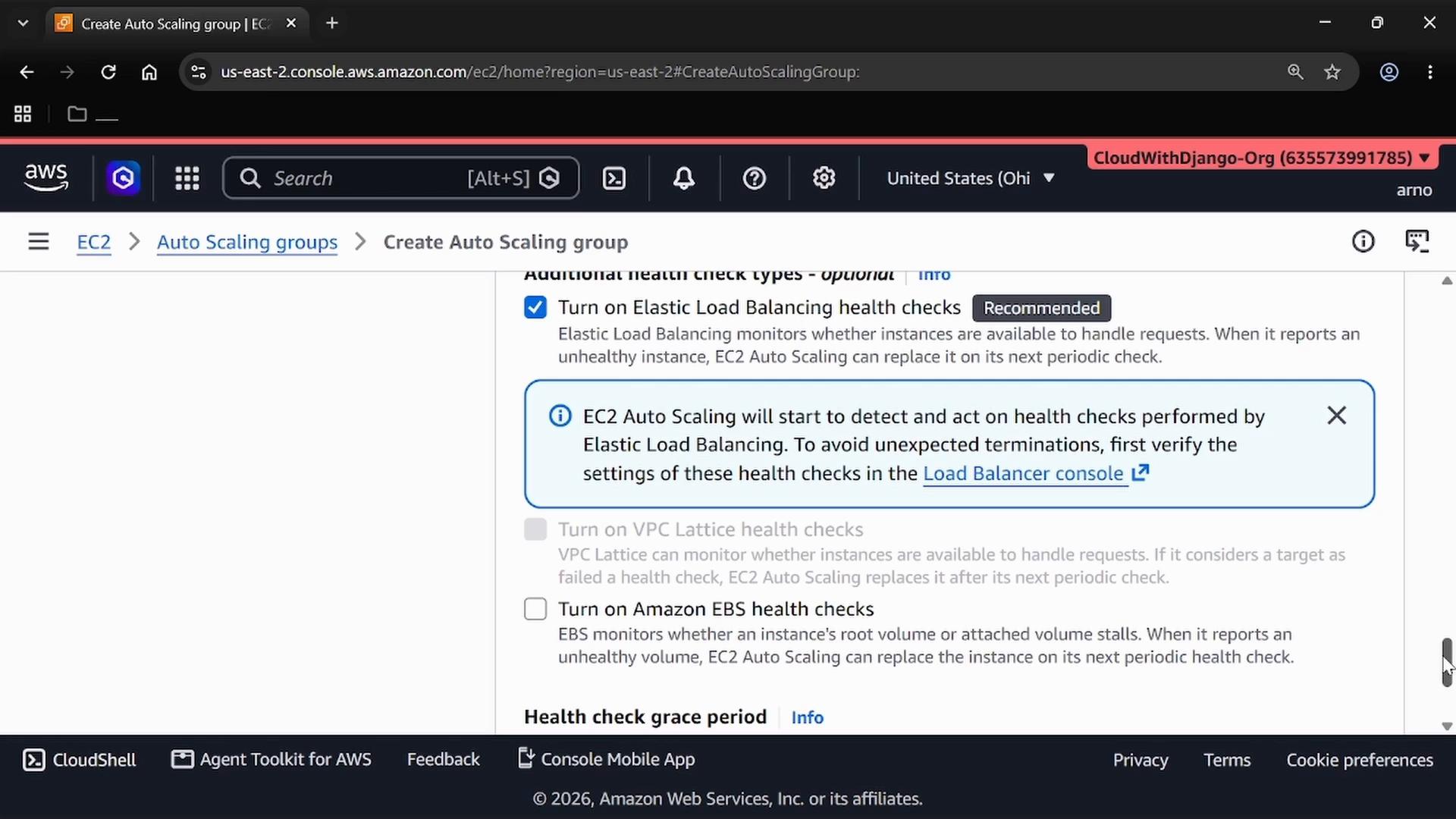Focus the browser address bar URL
The height and width of the screenshot is (819, 1456).
coord(540,72)
